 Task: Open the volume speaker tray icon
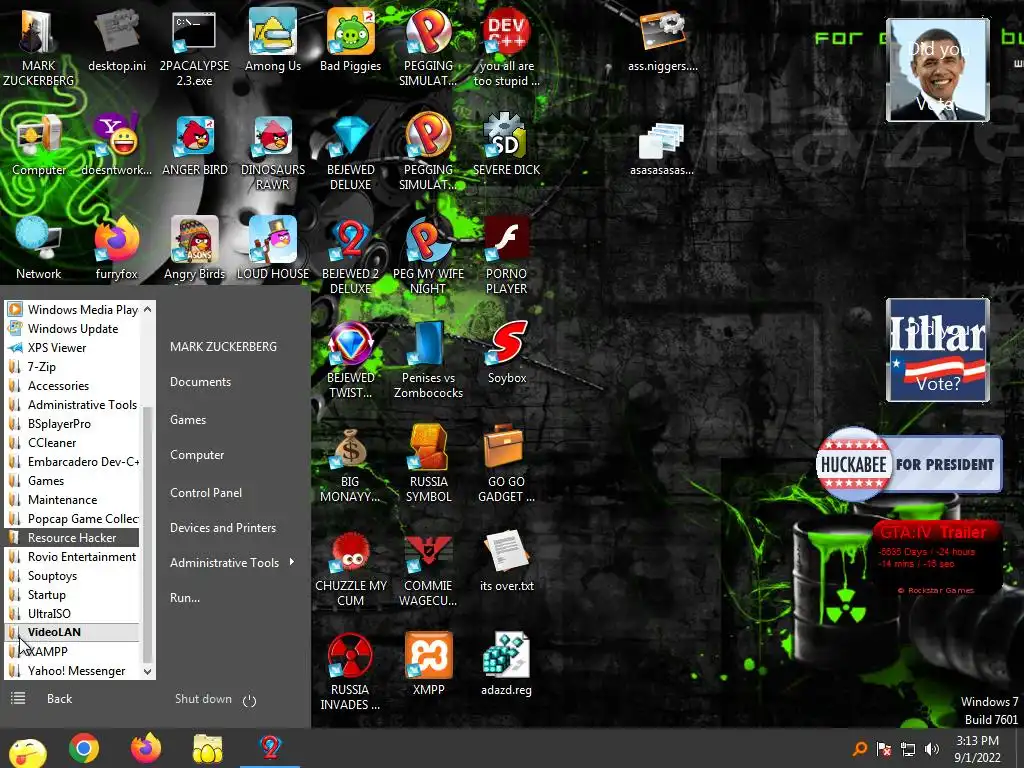(932, 749)
